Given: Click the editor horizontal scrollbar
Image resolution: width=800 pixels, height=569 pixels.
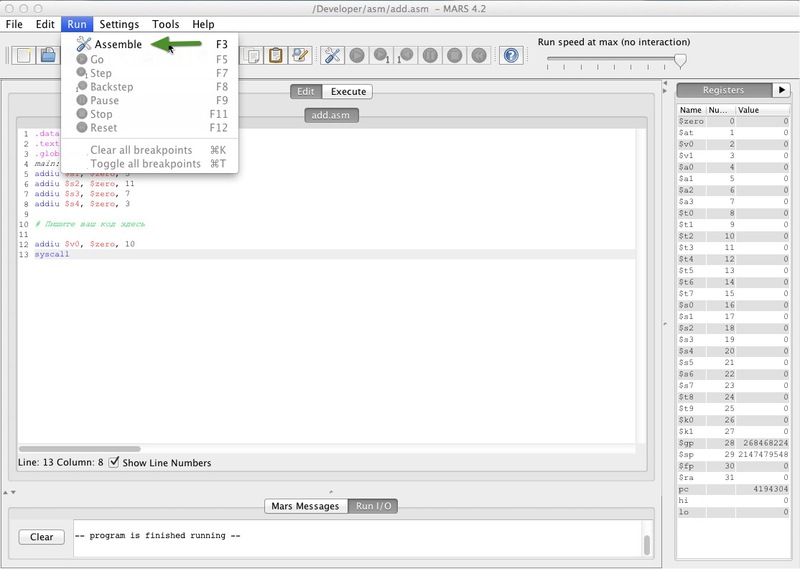Looking at the screenshot, I should pos(80,449).
